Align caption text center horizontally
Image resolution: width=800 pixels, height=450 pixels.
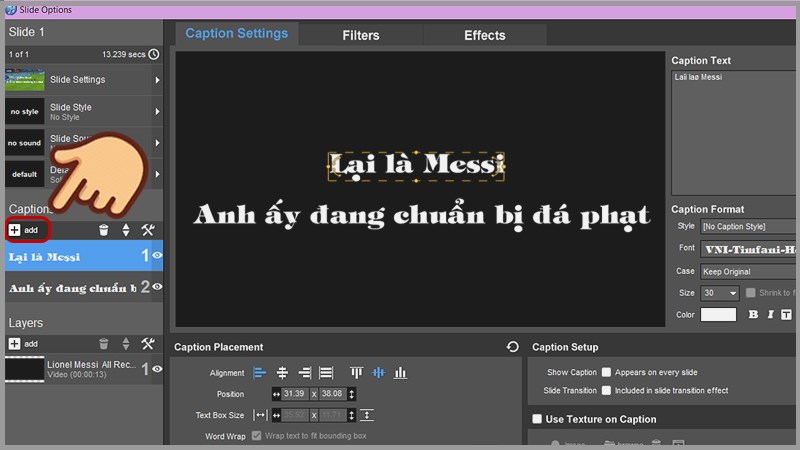click(x=282, y=373)
